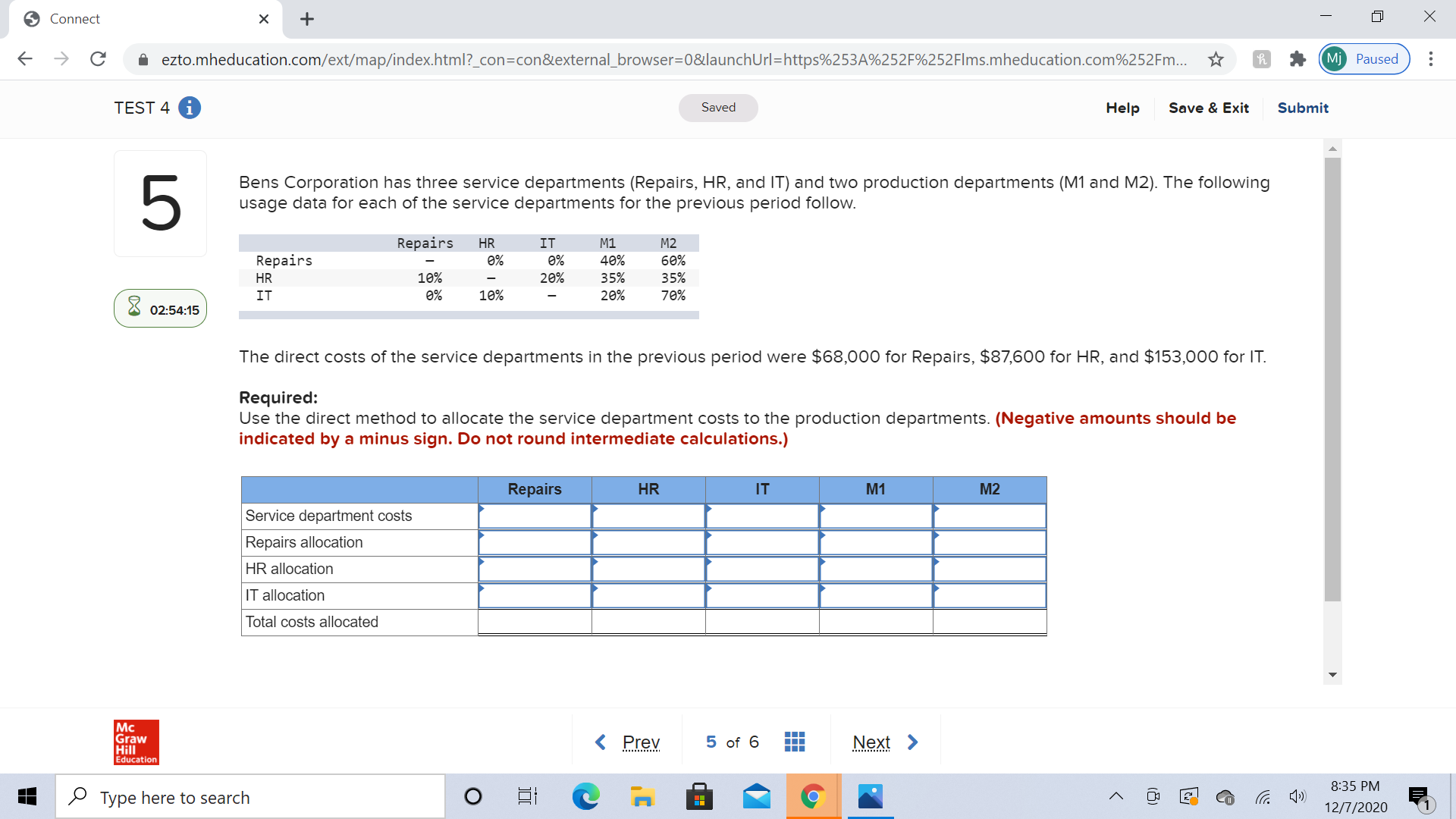Select the Connect browser tab

pyautogui.click(x=144, y=19)
